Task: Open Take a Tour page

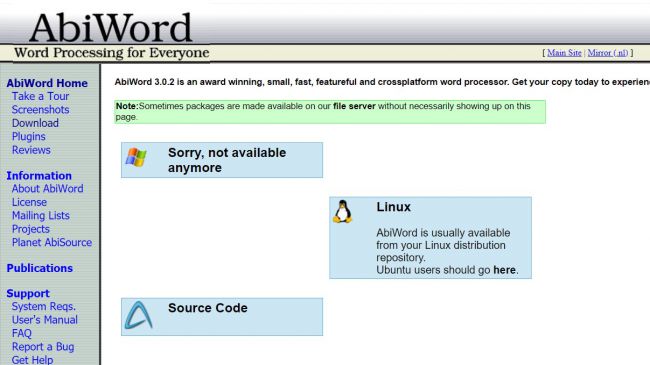Action: pos(40,96)
